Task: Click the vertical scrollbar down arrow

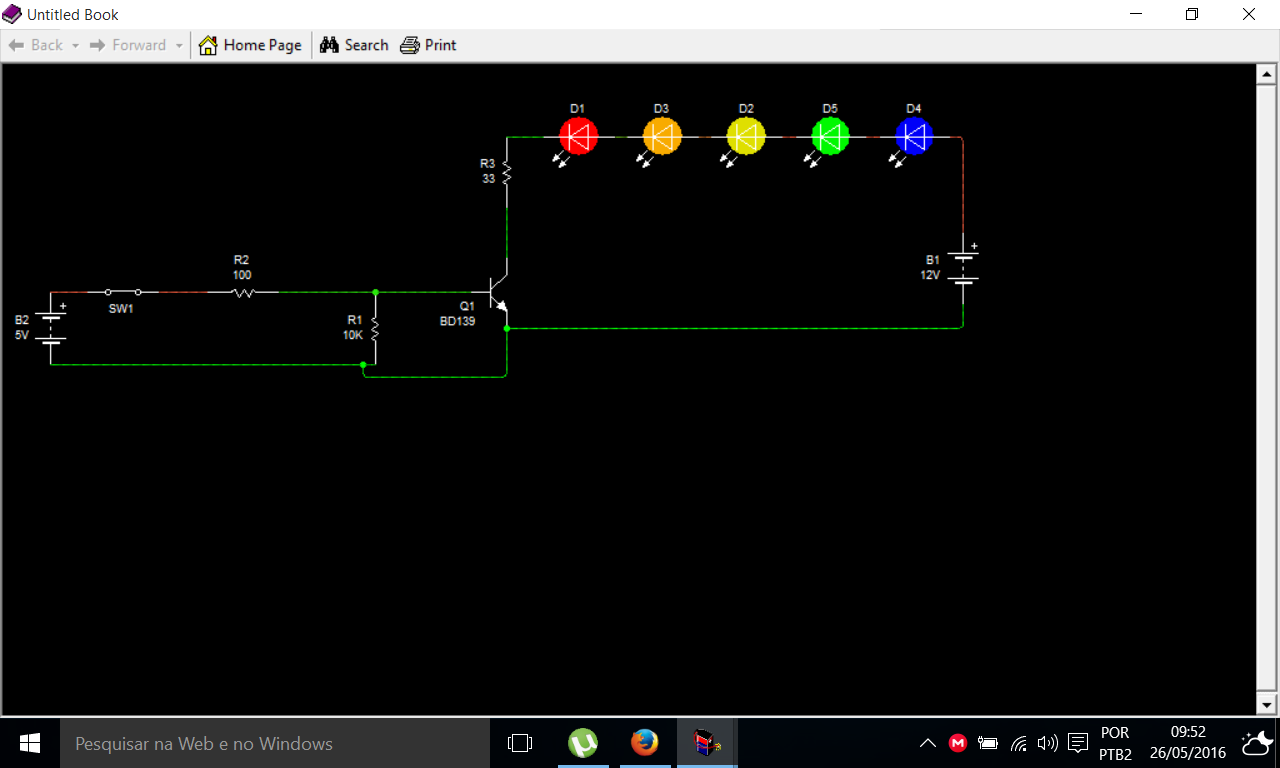Action: click(x=1266, y=703)
